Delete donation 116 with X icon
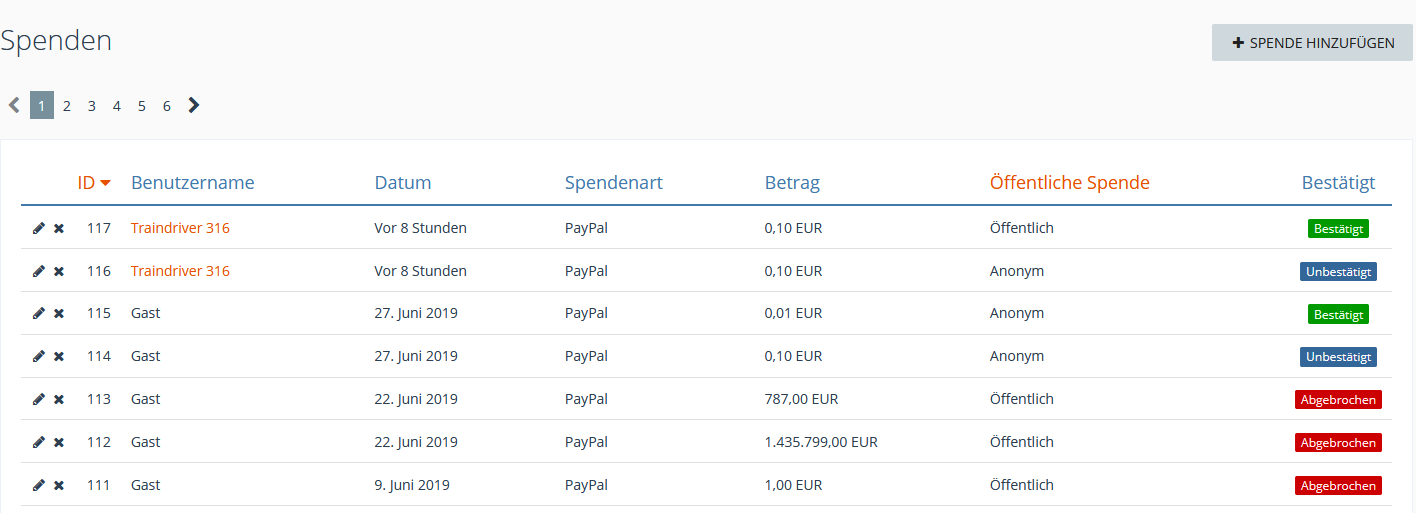The width and height of the screenshot is (1416, 513). (x=59, y=271)
